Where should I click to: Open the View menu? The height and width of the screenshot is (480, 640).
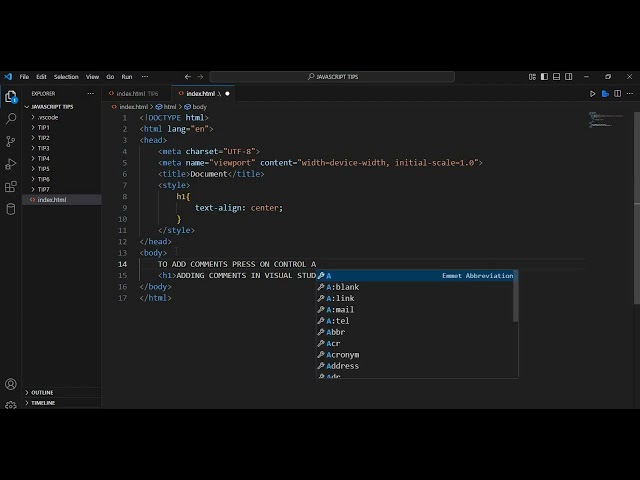[x=92, y=77]
